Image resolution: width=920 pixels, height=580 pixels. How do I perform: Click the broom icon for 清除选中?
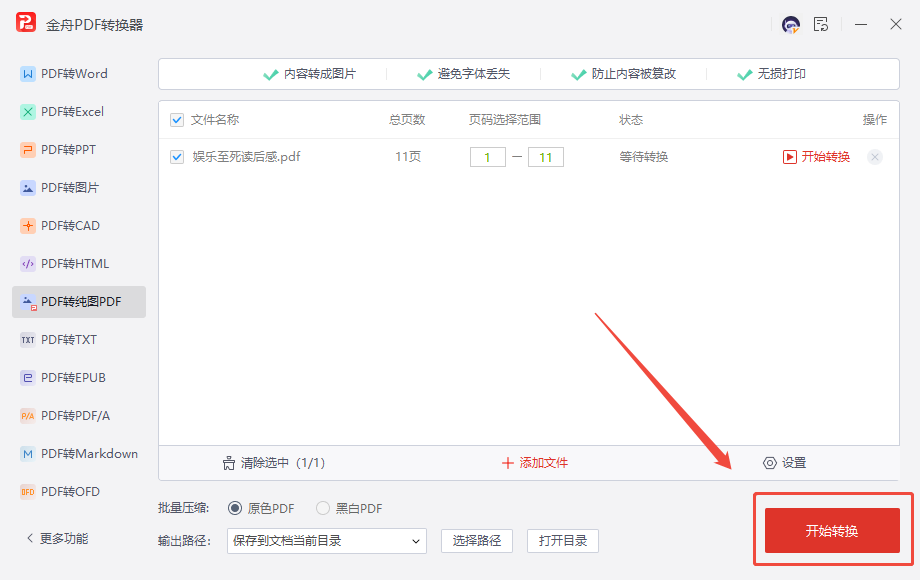point(229,463)
